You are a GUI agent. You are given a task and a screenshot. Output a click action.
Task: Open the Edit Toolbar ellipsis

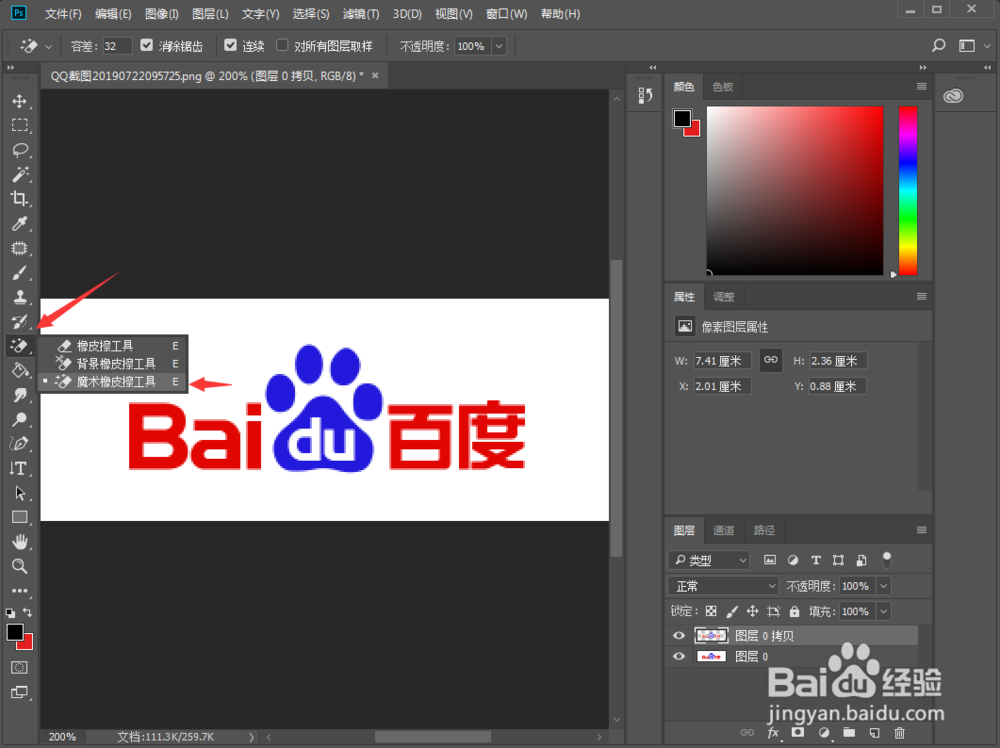point(20,590)
